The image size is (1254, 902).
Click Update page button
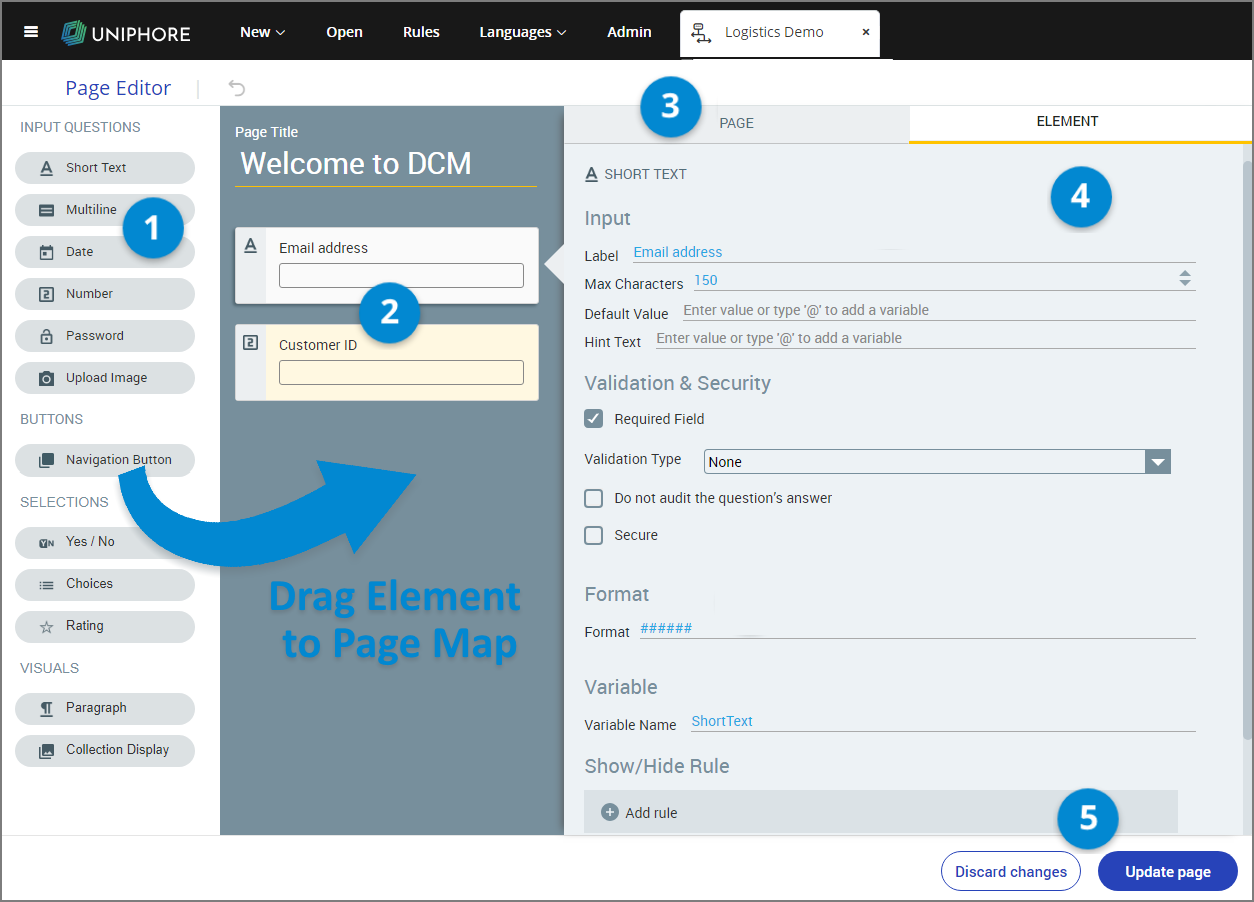tap(1168, 871)
